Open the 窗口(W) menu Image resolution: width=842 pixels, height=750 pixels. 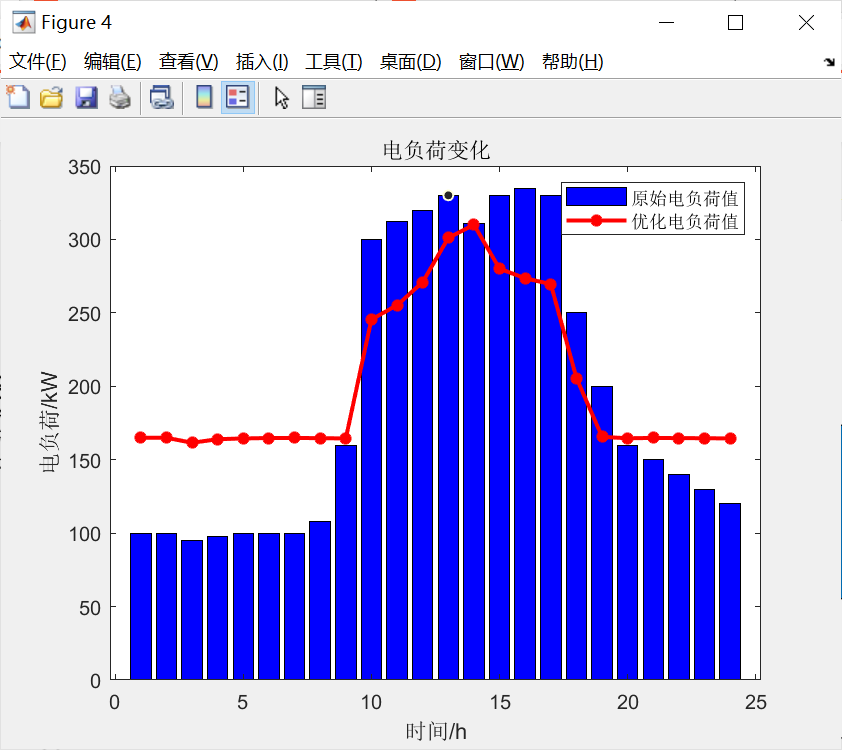coord(491,62)
